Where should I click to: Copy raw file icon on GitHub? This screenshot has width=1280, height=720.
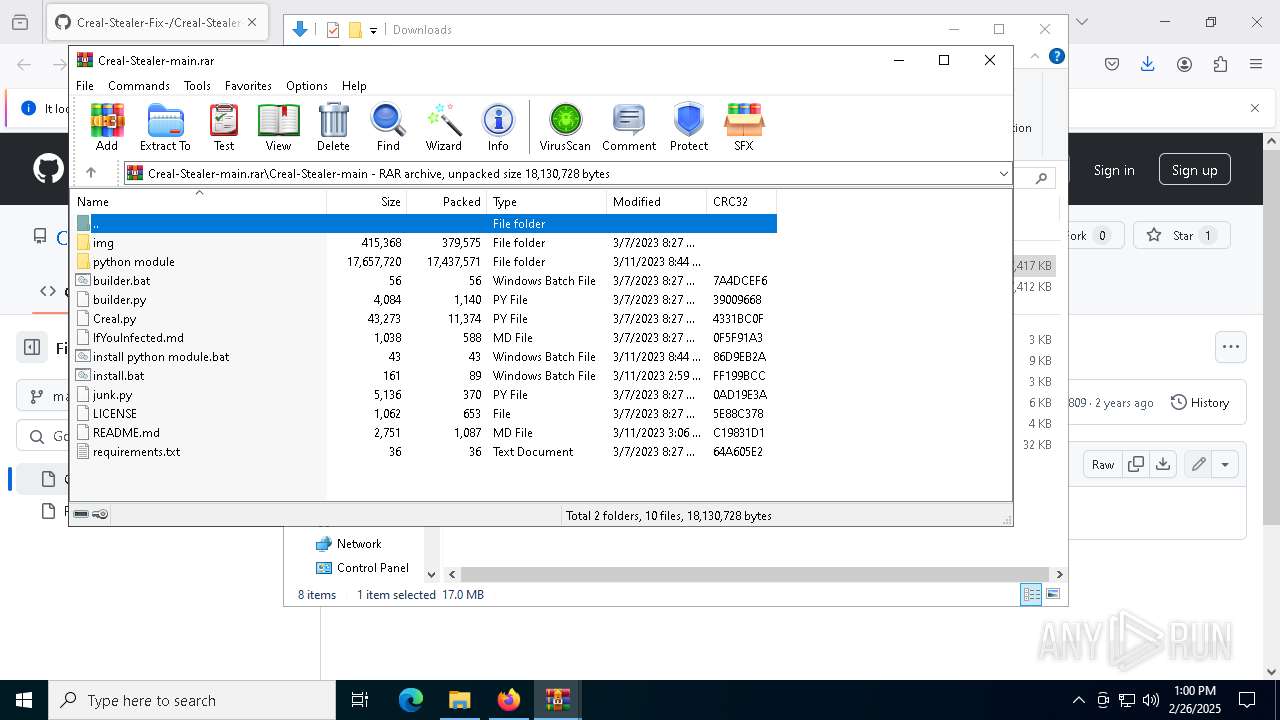tap(1135, 464)
